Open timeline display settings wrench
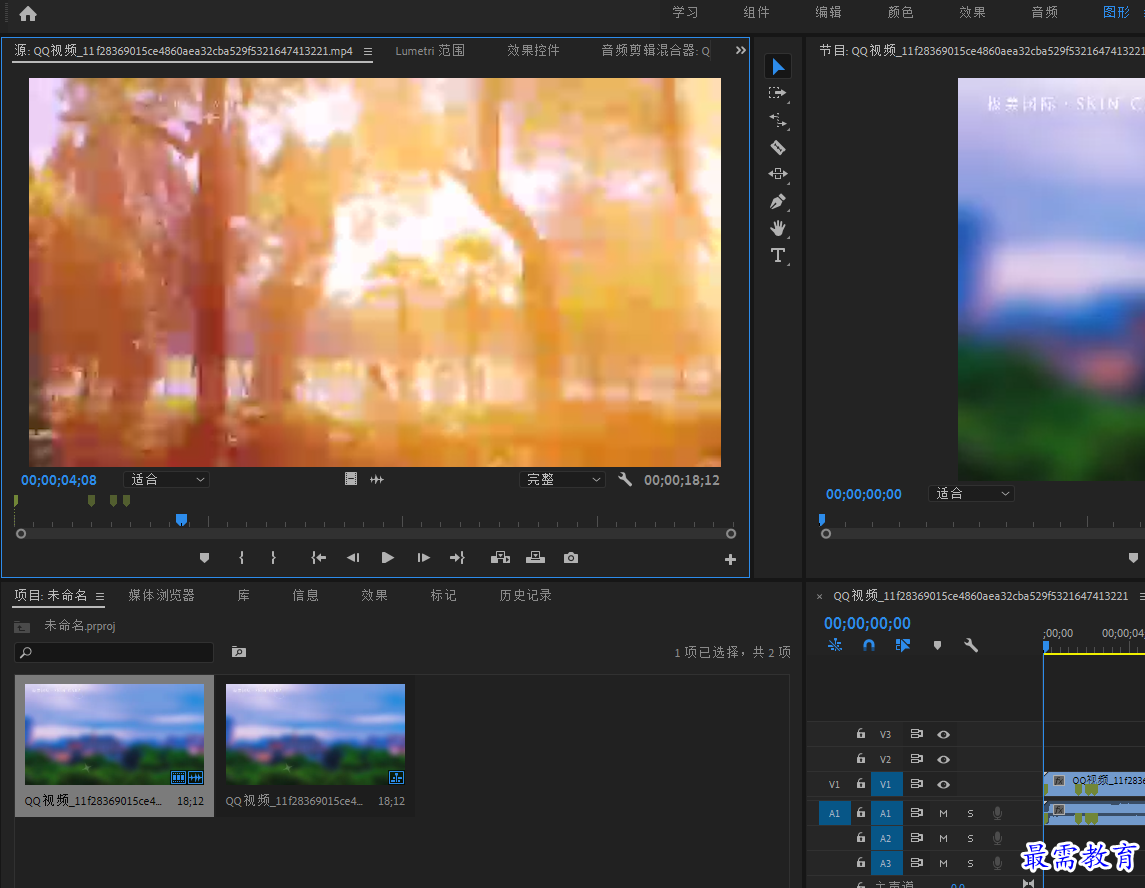1145x888 pixels. point(971,646)
